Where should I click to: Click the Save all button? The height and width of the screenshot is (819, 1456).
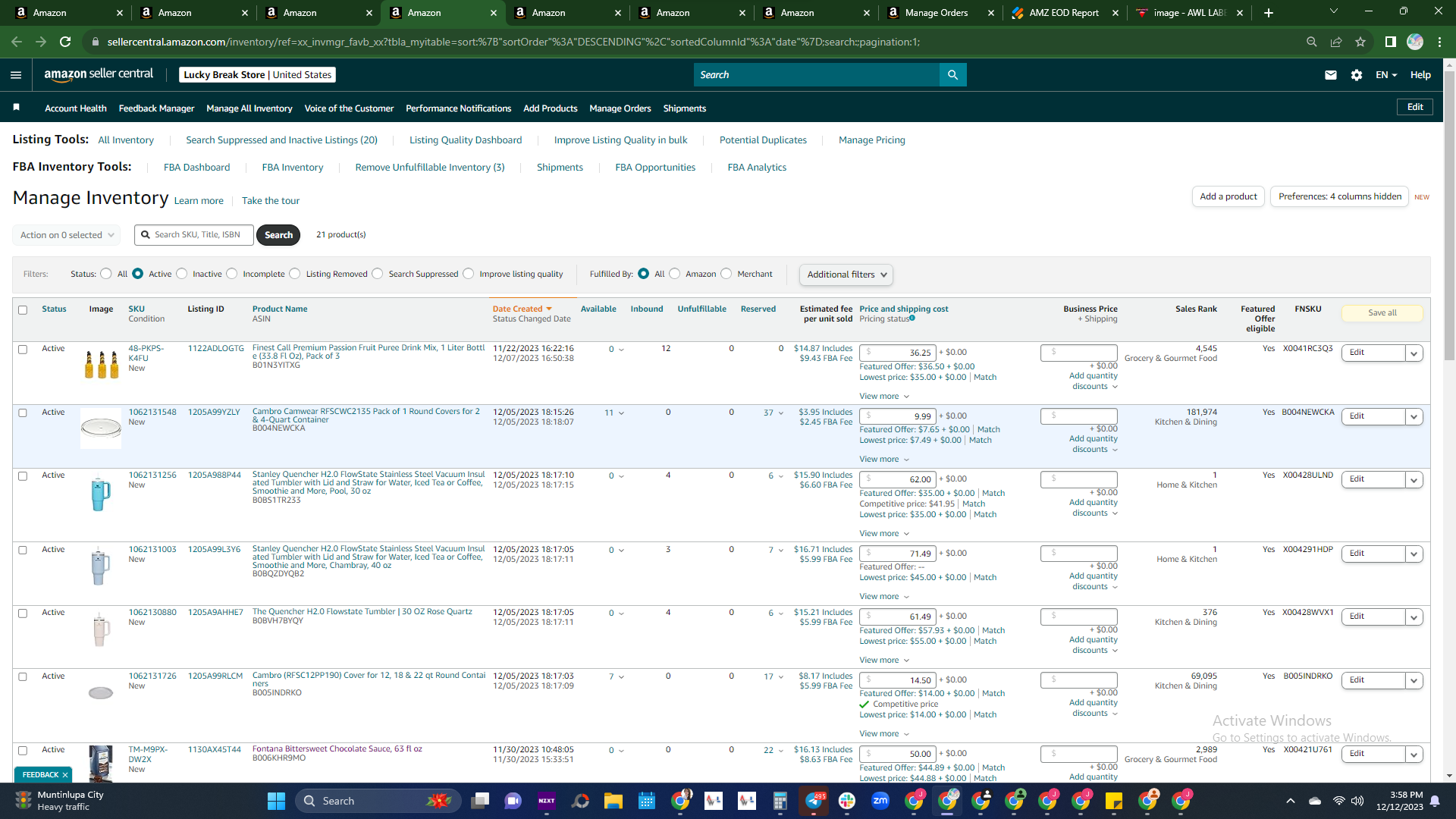pos(1382,313)
